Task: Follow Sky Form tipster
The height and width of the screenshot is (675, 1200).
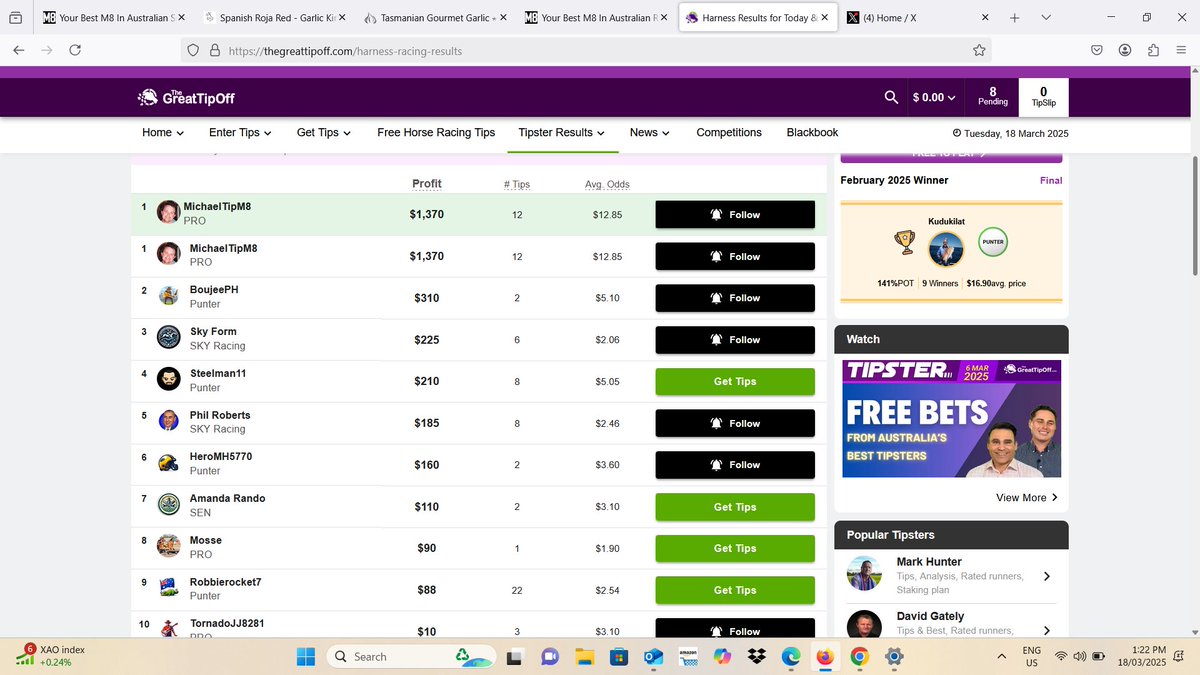Action: click(x=735, y=340)
